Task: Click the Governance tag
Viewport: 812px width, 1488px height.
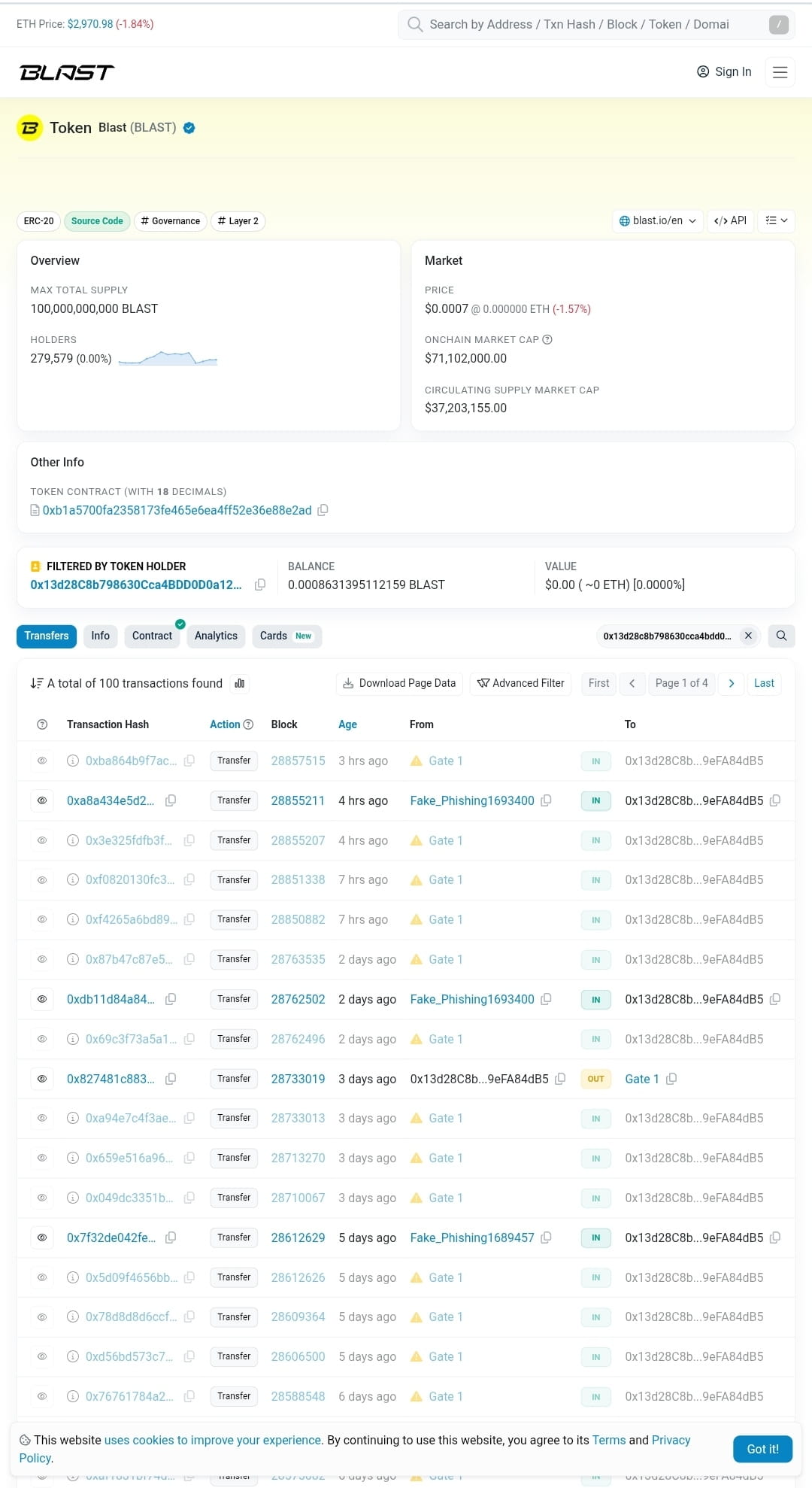Action: [x=171, y=221]
